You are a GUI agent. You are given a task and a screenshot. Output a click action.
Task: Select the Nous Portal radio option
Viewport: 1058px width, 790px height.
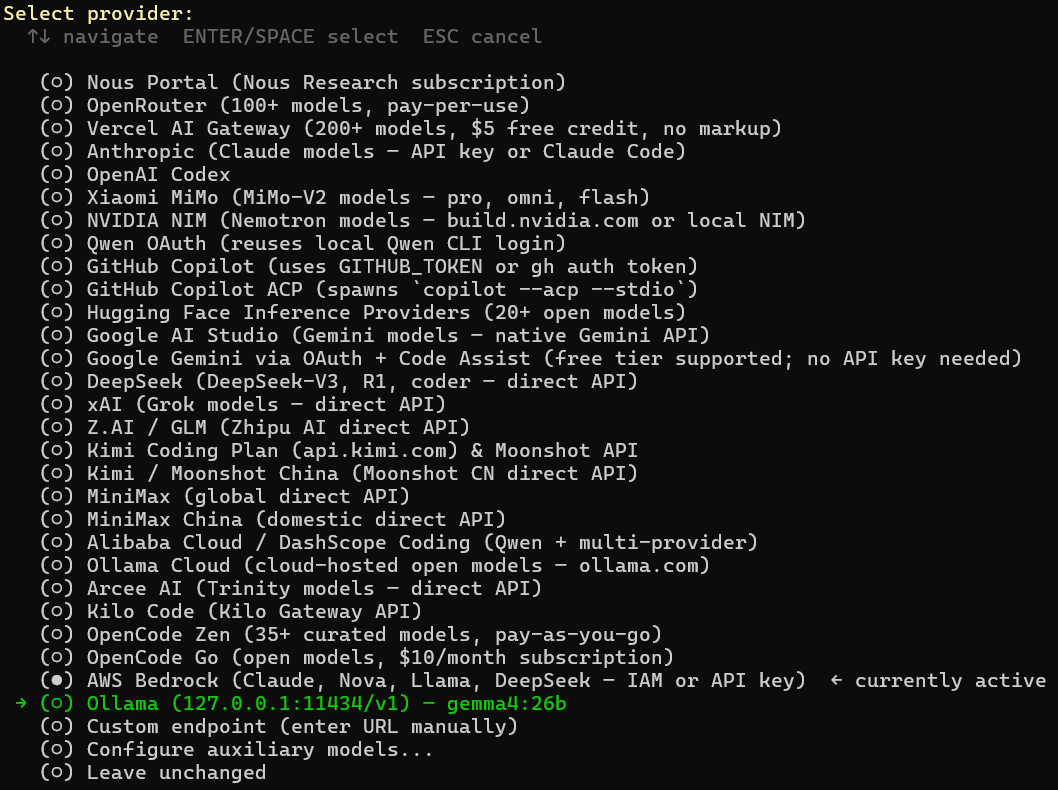[57, 83]
